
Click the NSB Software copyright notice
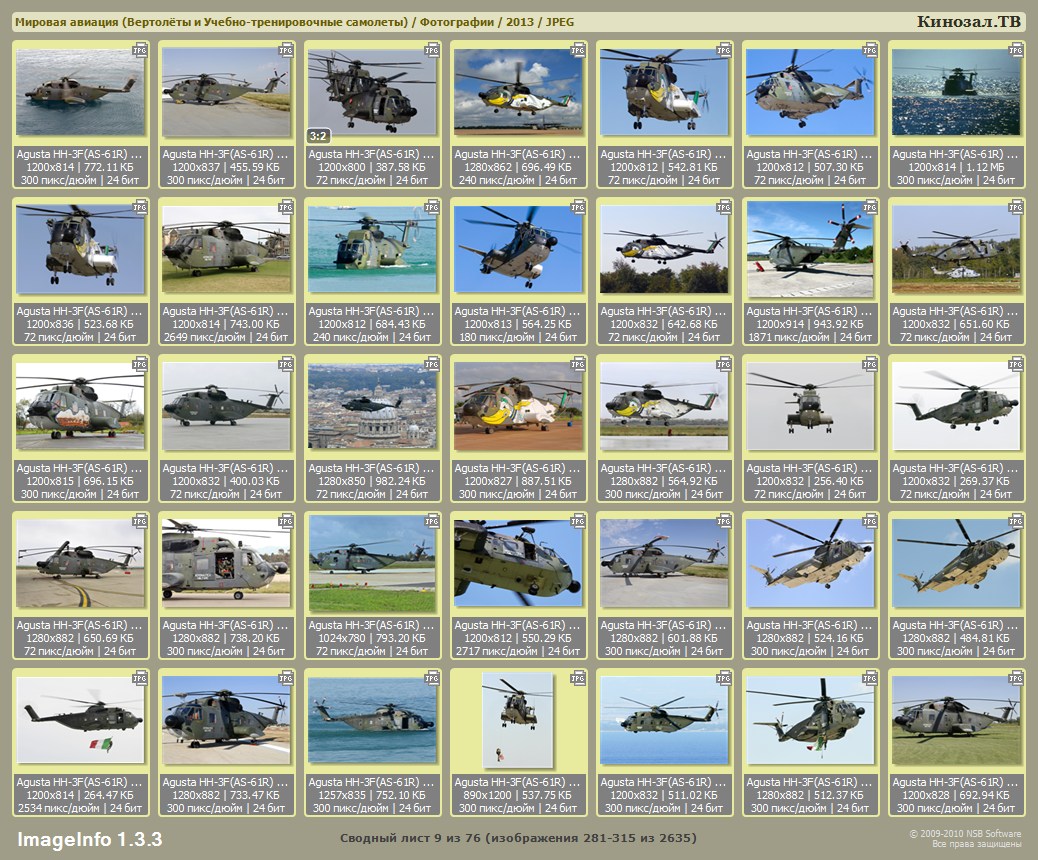click(964, 838)
